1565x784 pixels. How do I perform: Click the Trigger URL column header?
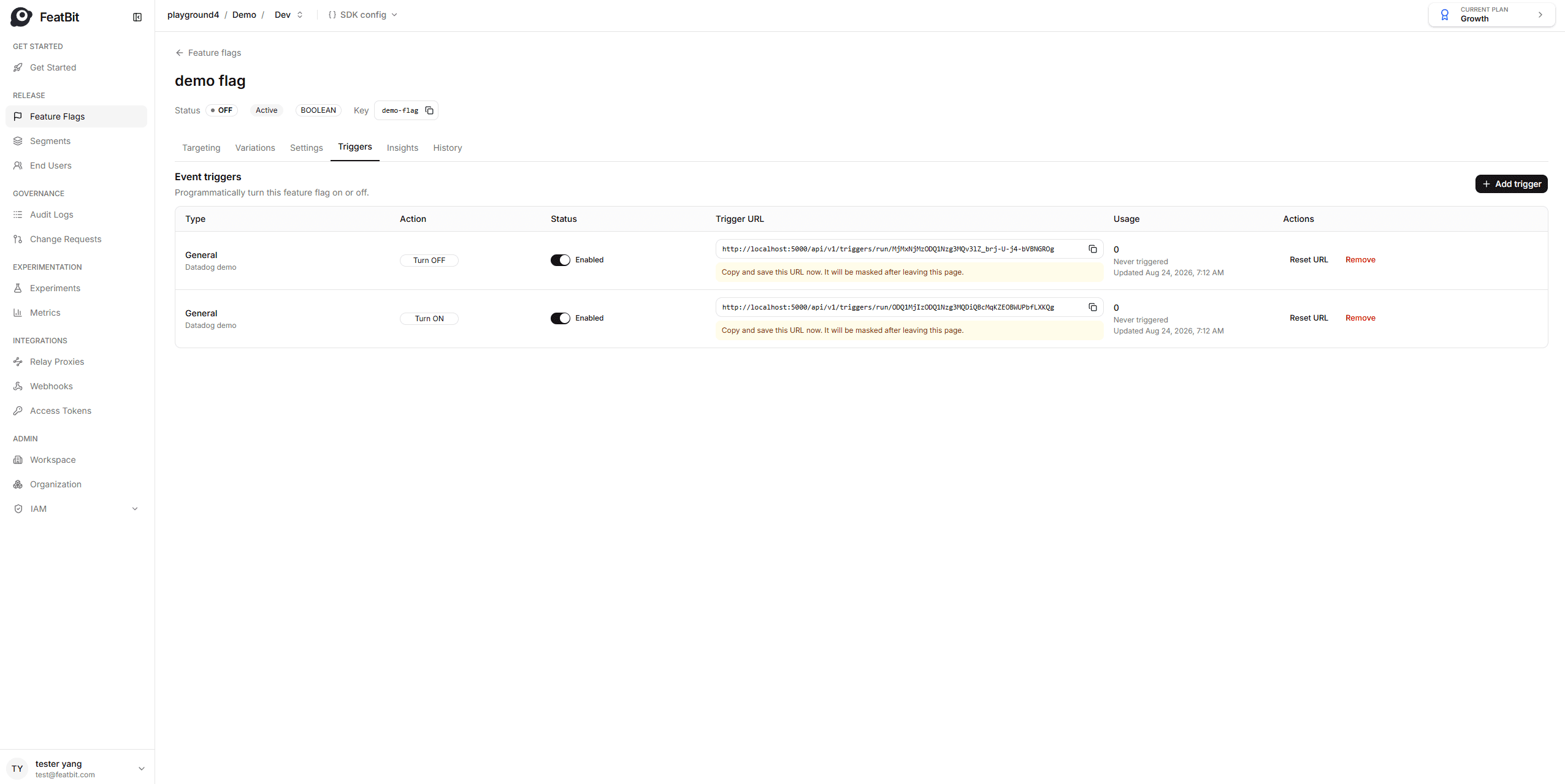(740, 219)
